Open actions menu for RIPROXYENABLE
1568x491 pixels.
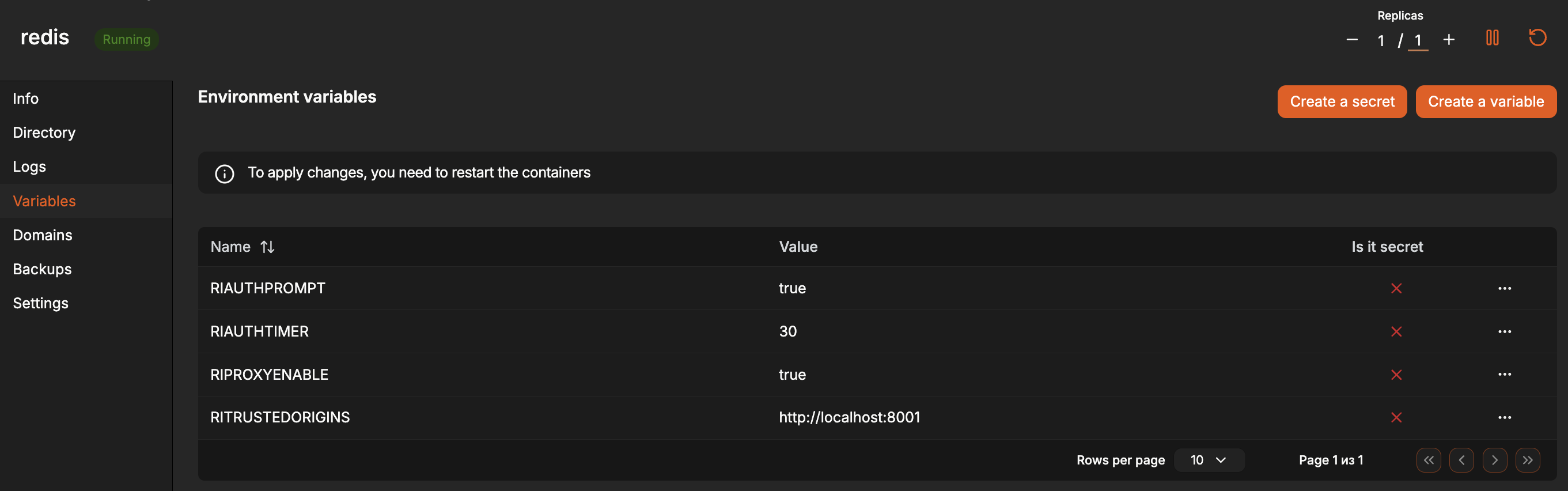pyautogui.click(x=1504, y=374)
